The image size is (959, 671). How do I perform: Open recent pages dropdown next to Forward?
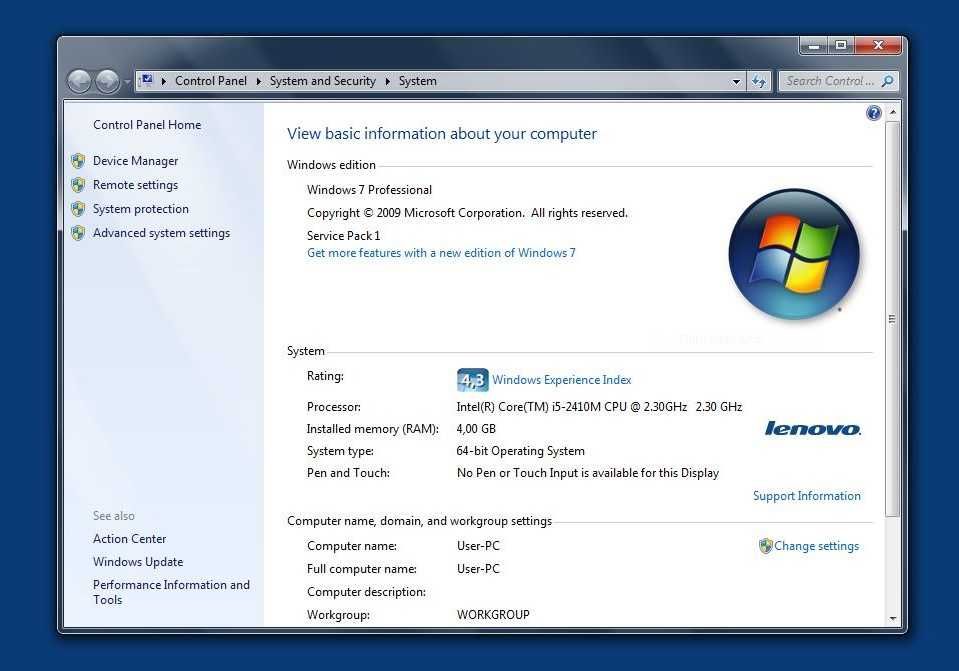127,81
